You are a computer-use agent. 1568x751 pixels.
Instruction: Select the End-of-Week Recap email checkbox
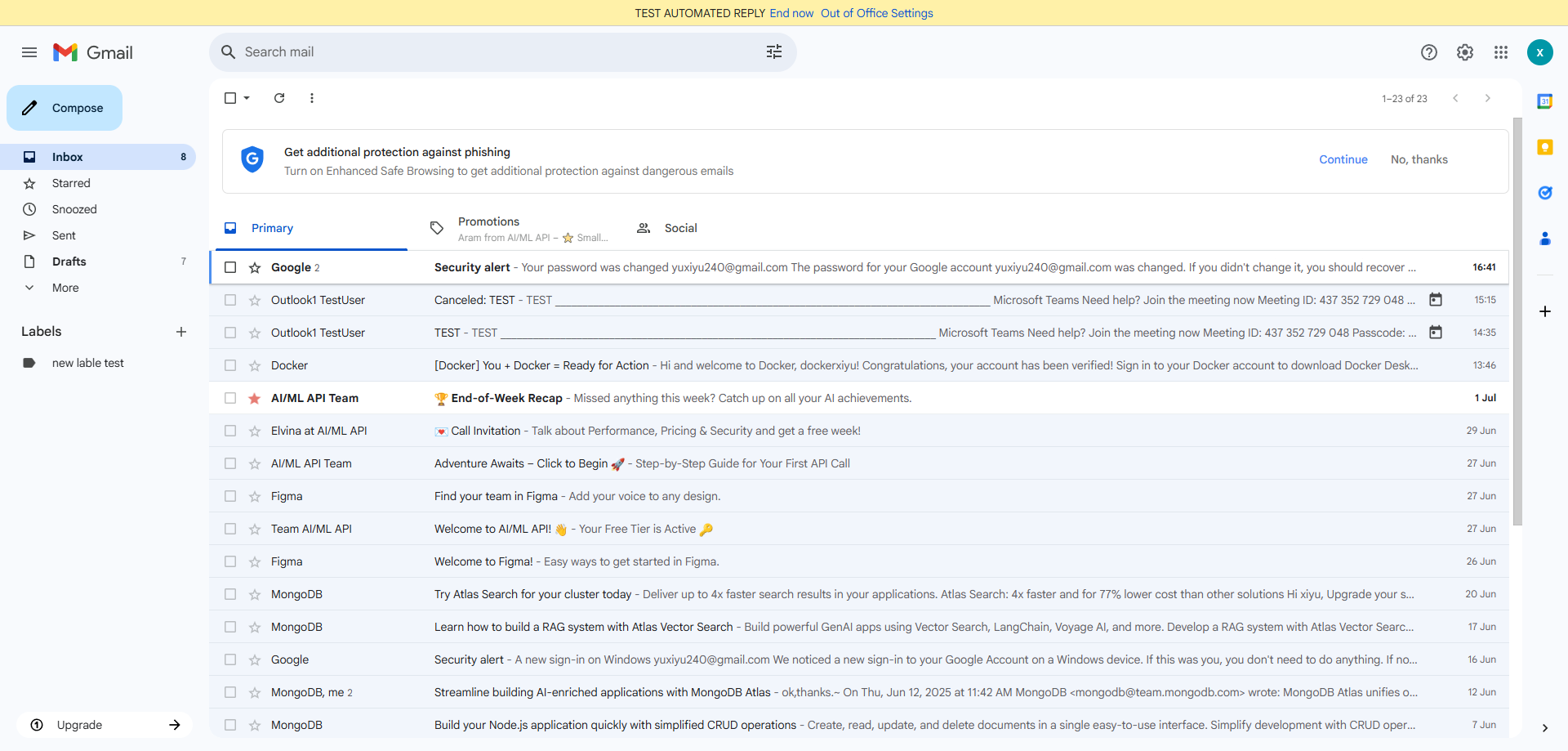pyautogui.click(x=230, y=399)
